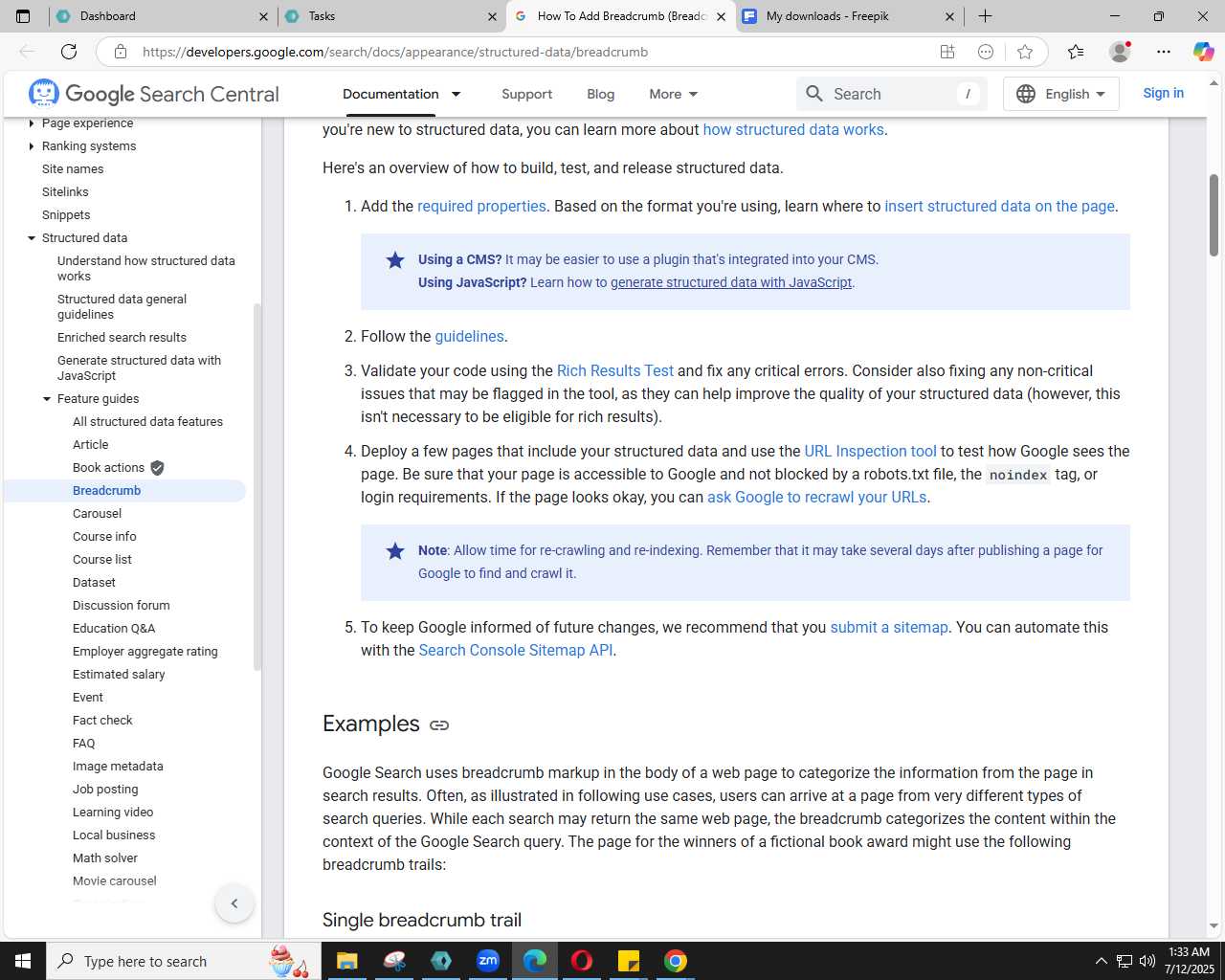Viewport: 1225px width, 980px height.
Task: Select Sitelinks in sidebar
Action: point(65,191)
